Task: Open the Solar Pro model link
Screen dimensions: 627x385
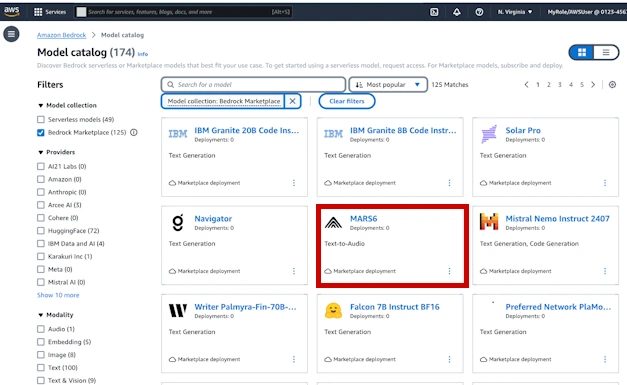Action: tap(523, 130)
